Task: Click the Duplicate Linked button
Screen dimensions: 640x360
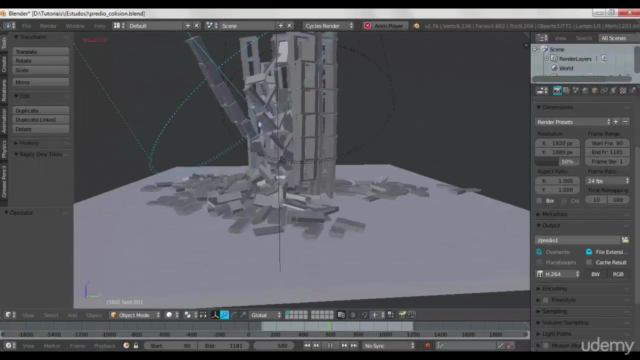Action: tap(41, 120)
